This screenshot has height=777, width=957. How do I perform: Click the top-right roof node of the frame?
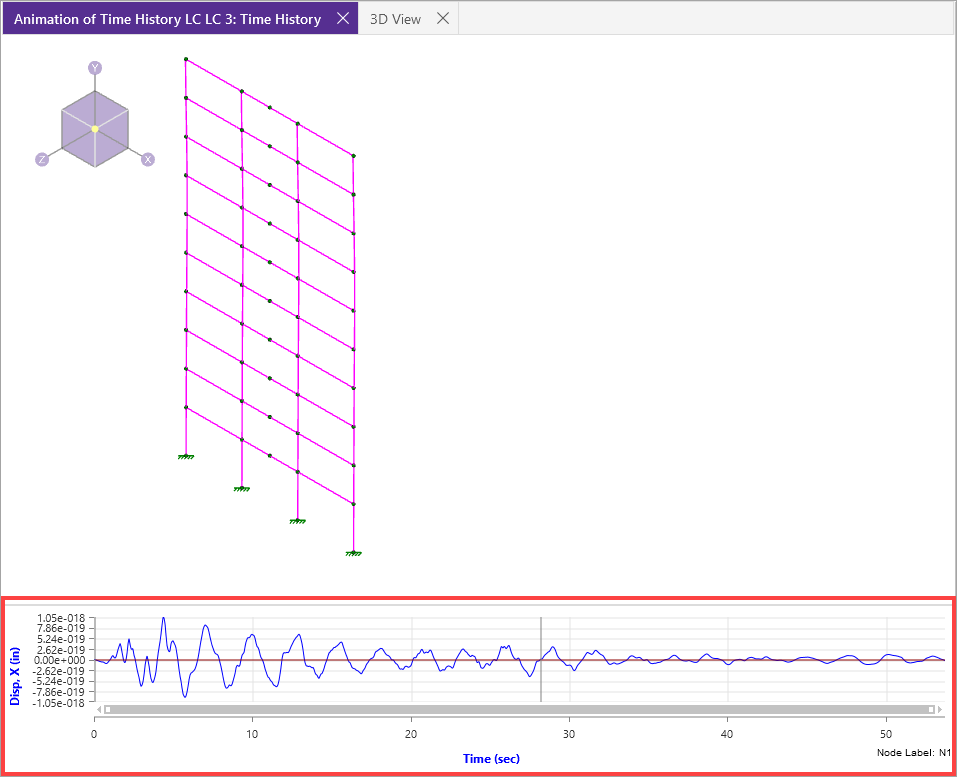(x=353, y=156)
